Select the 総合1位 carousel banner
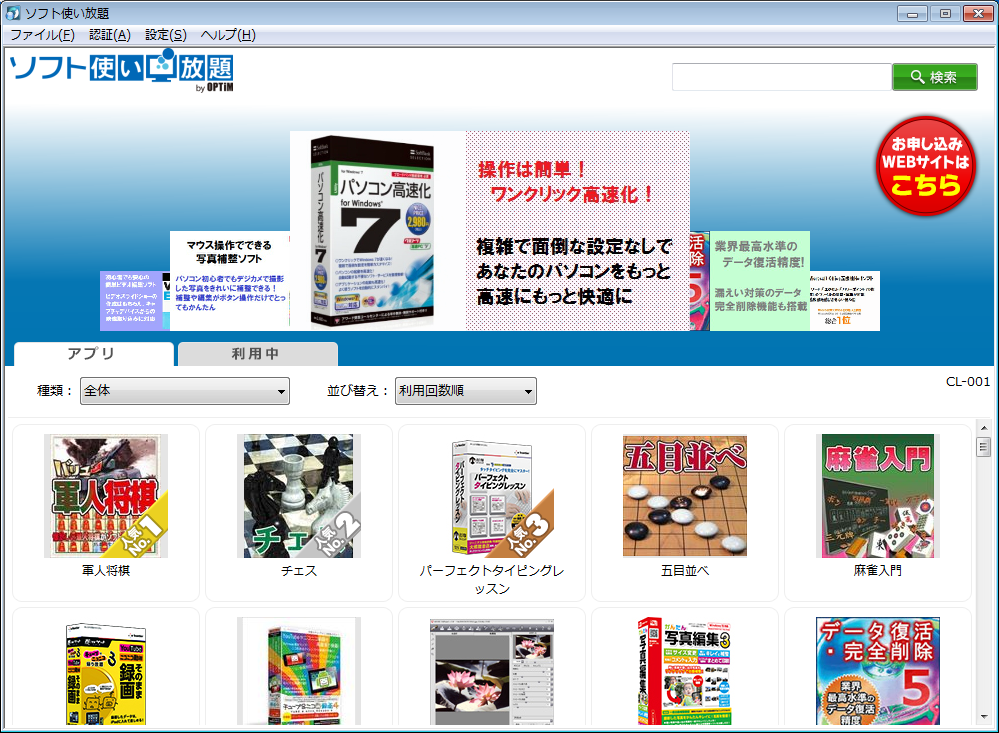Image resolution: width=999 pixels, height=733 pixels. 845,301
